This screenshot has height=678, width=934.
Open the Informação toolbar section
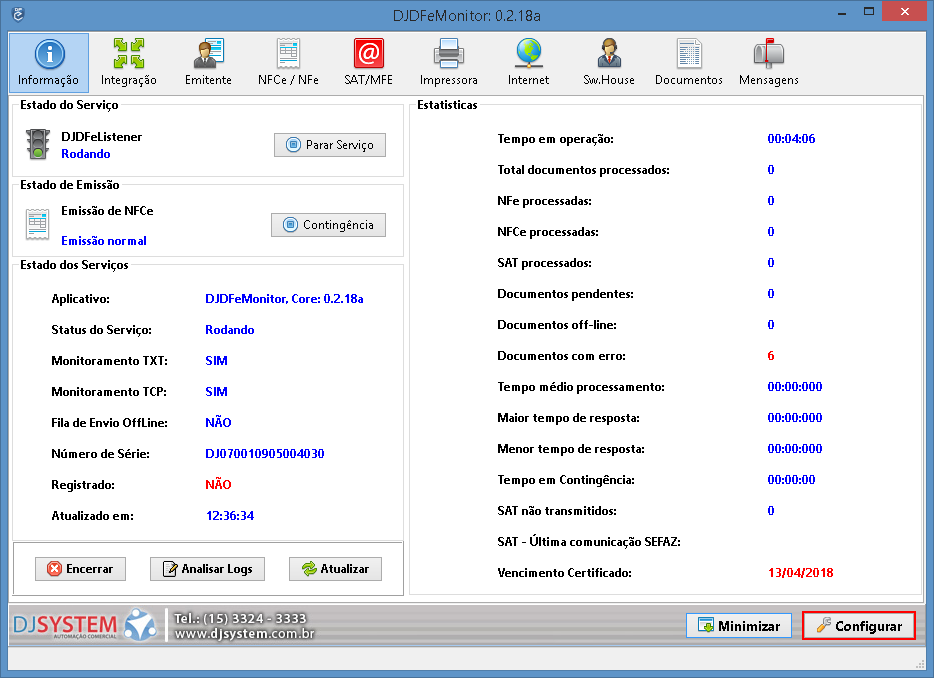[49, 63]
